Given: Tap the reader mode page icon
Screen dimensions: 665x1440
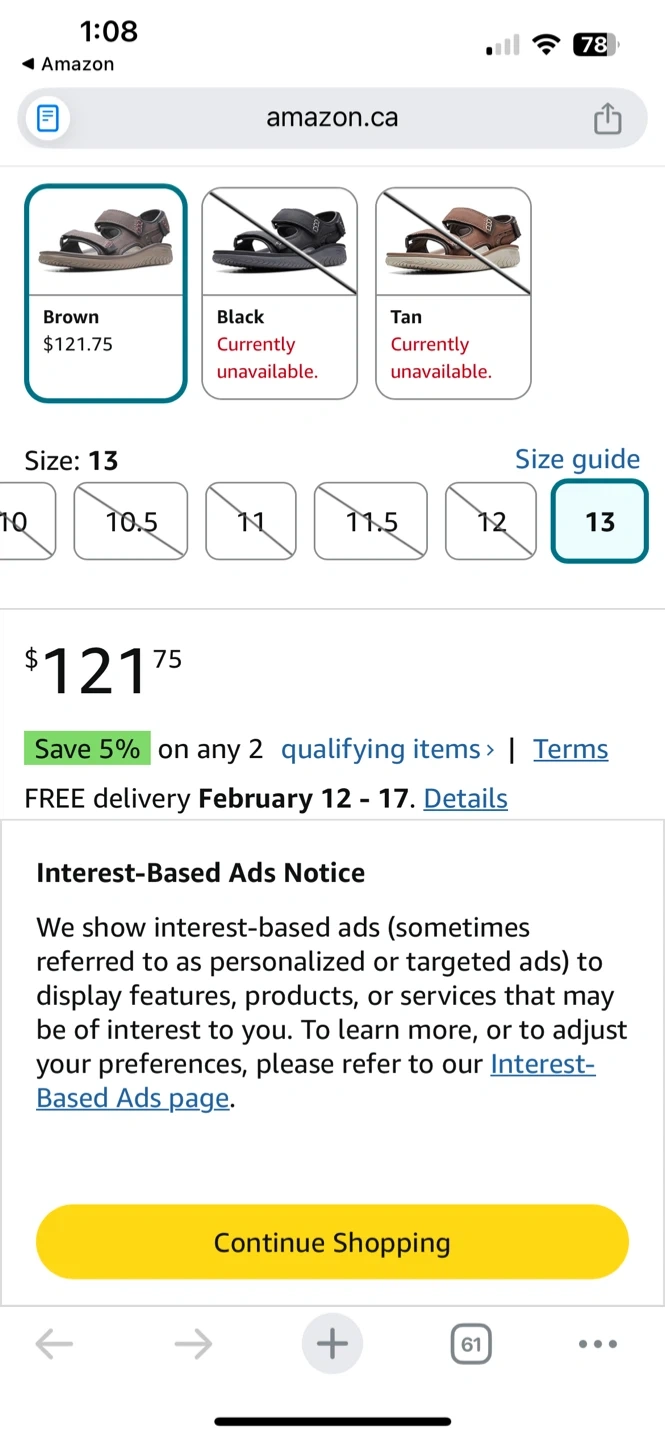Looking at the screenshot, I should 47,119.
